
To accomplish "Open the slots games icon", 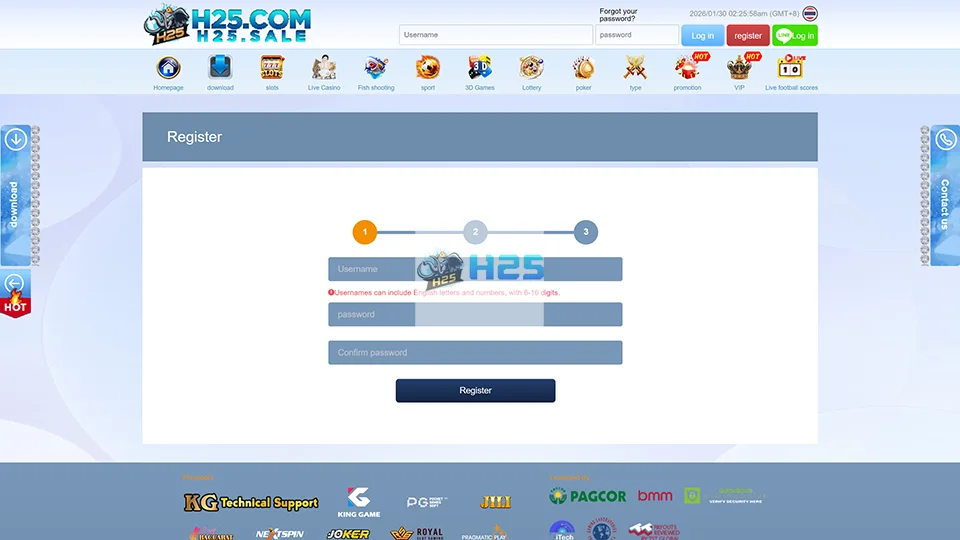I will [272, 68].
